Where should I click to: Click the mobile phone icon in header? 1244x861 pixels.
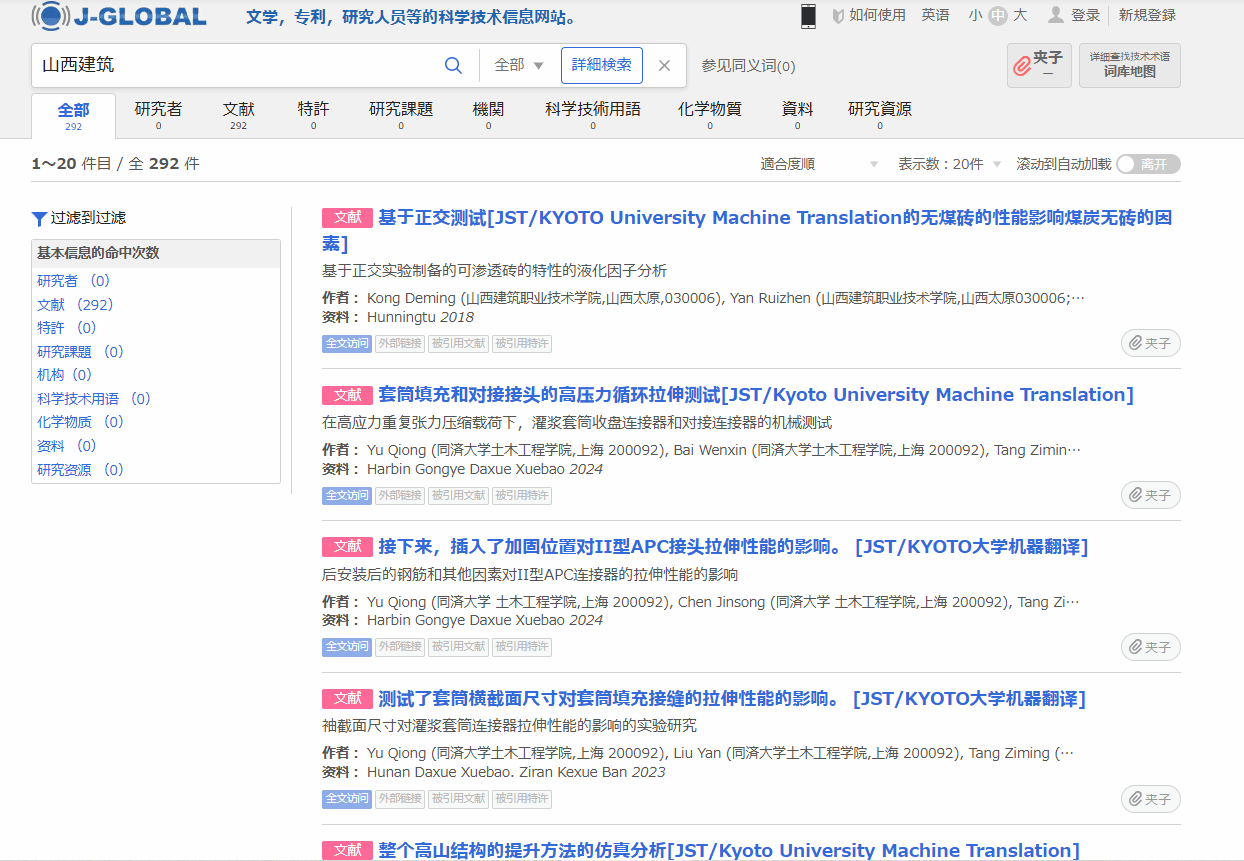tap(808, 16)
